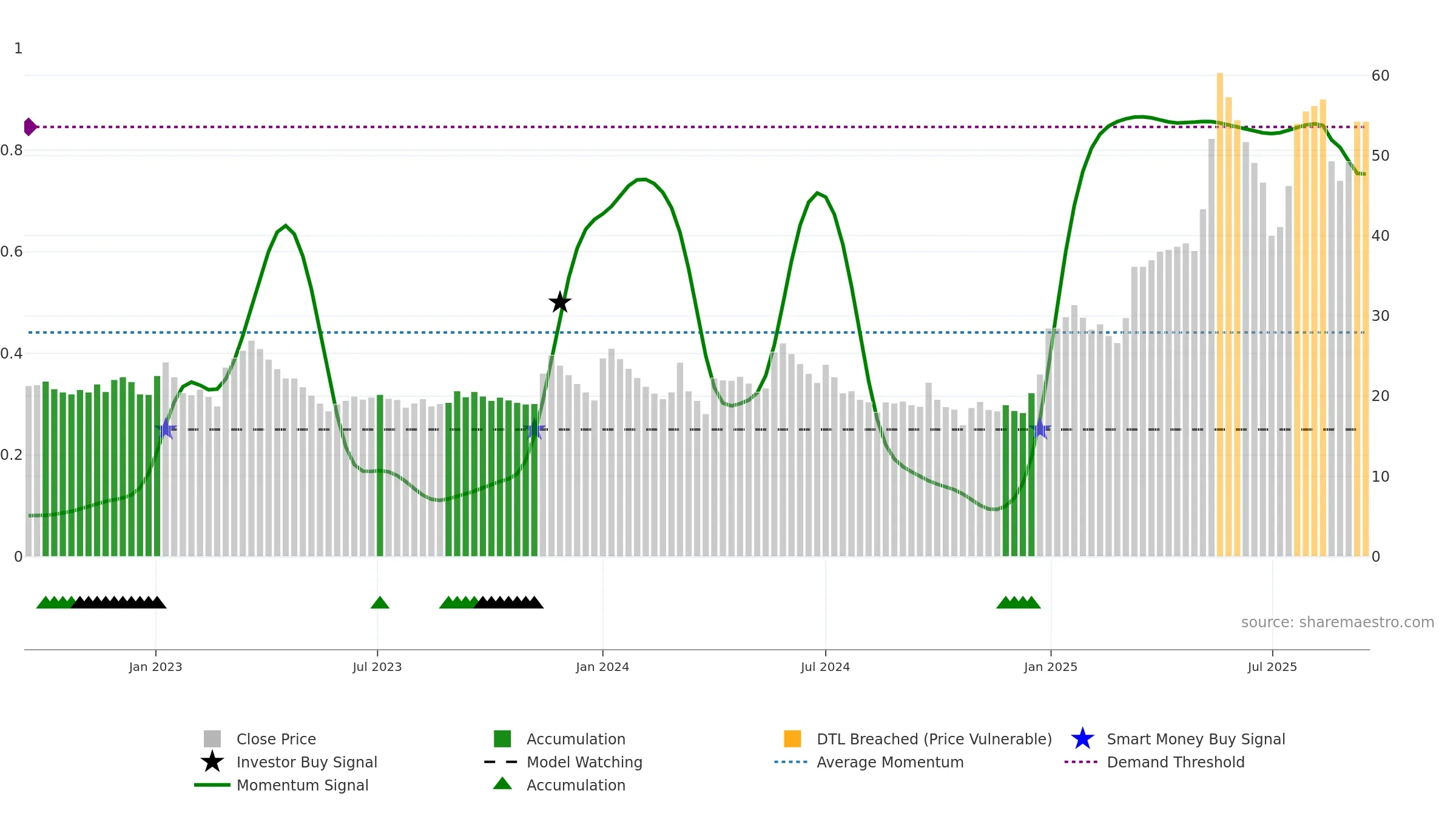Toggle the Demand Threshold legend label
Screen dimensions: 1456x819
(1176, 762)
